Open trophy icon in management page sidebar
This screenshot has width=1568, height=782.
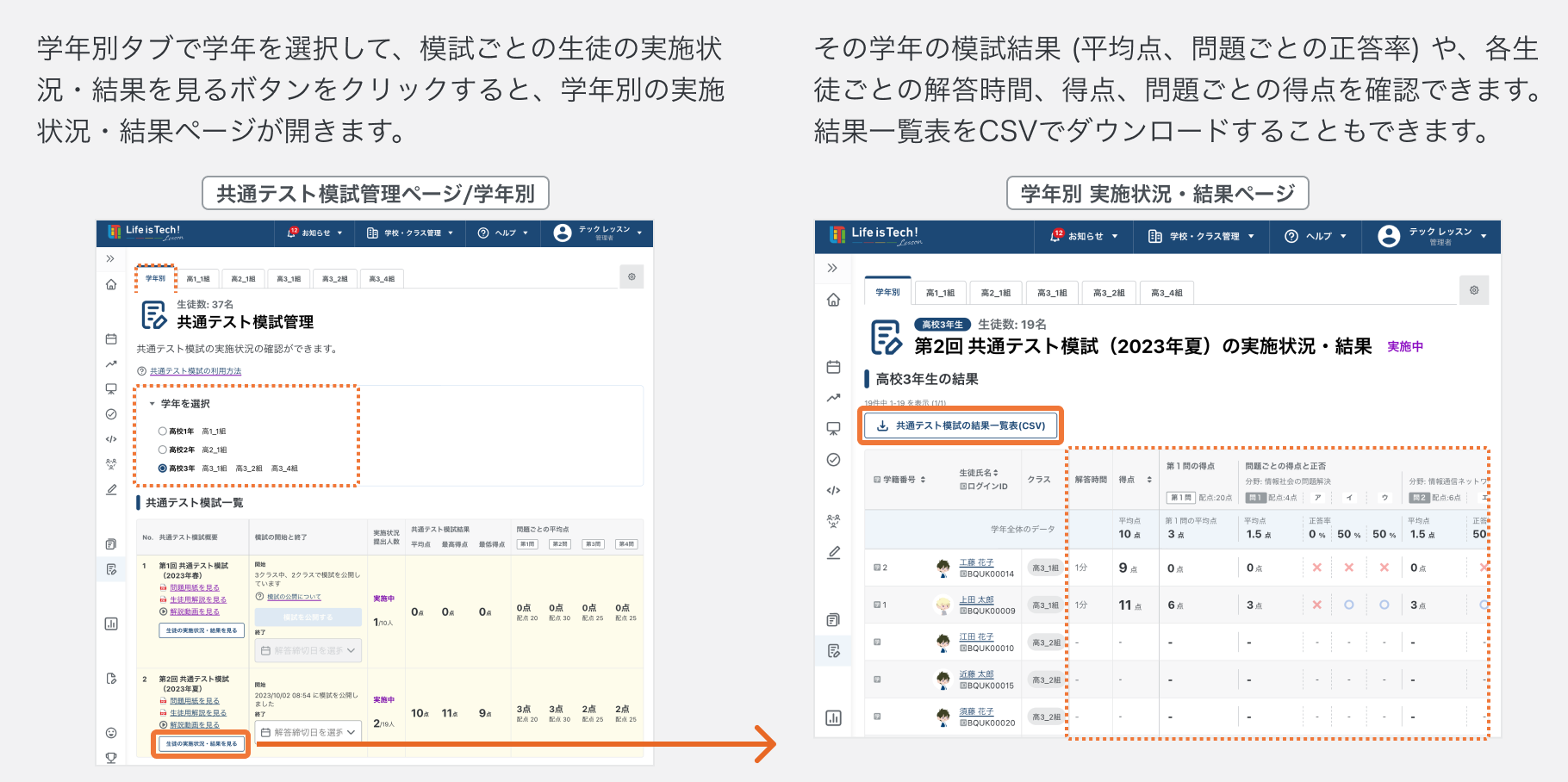coord(111,758)
